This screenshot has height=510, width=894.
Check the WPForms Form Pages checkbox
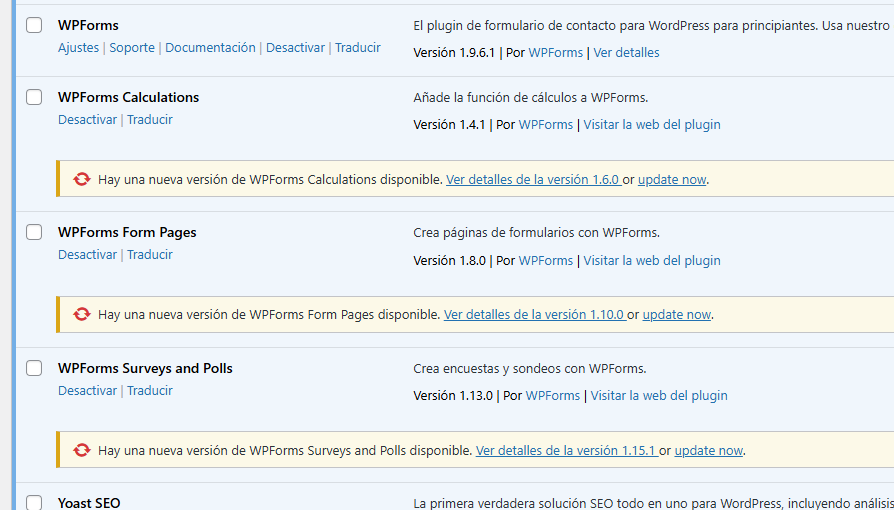tap(34, 232)
